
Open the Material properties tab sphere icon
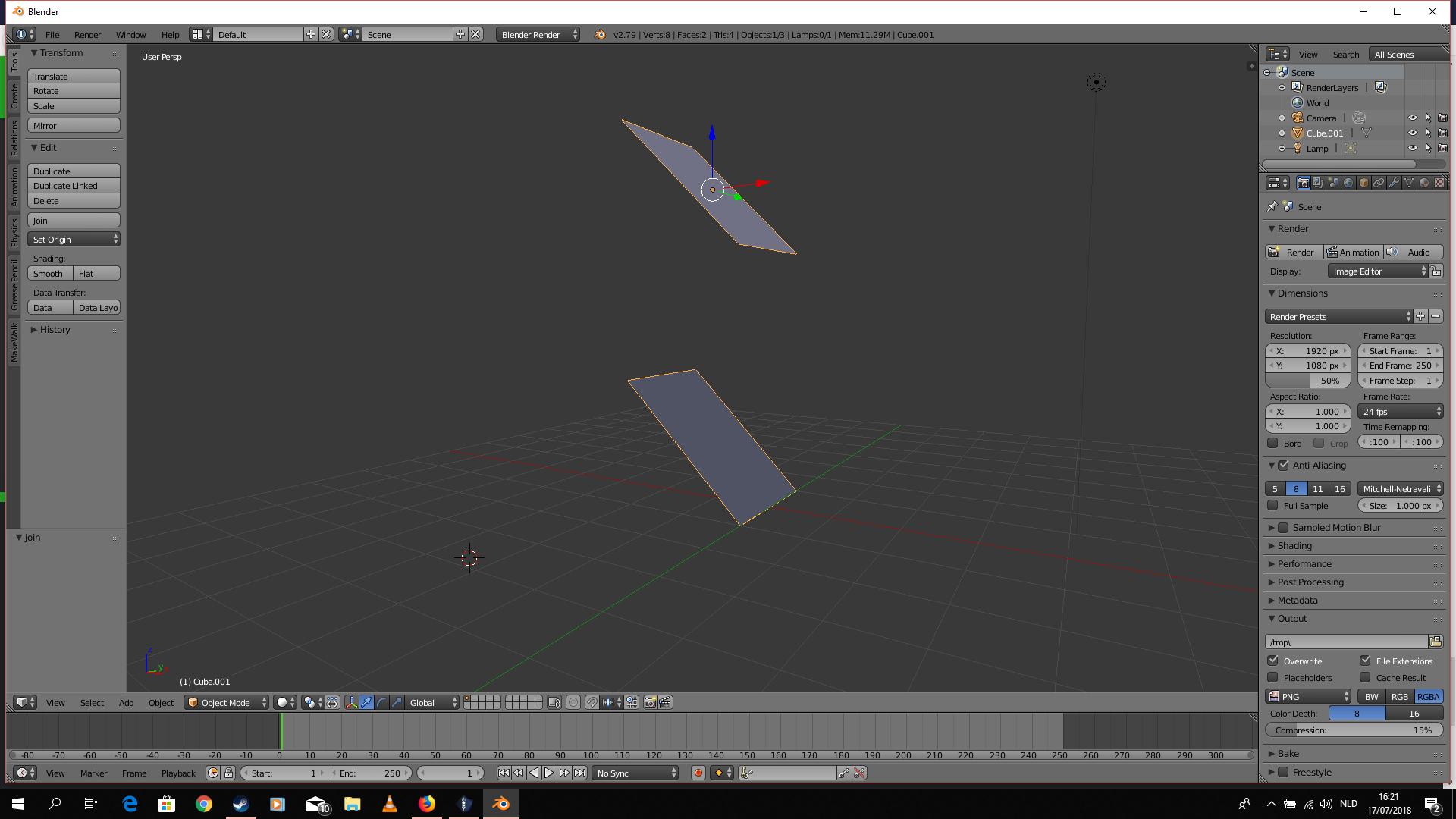[x=1424, y=183]
